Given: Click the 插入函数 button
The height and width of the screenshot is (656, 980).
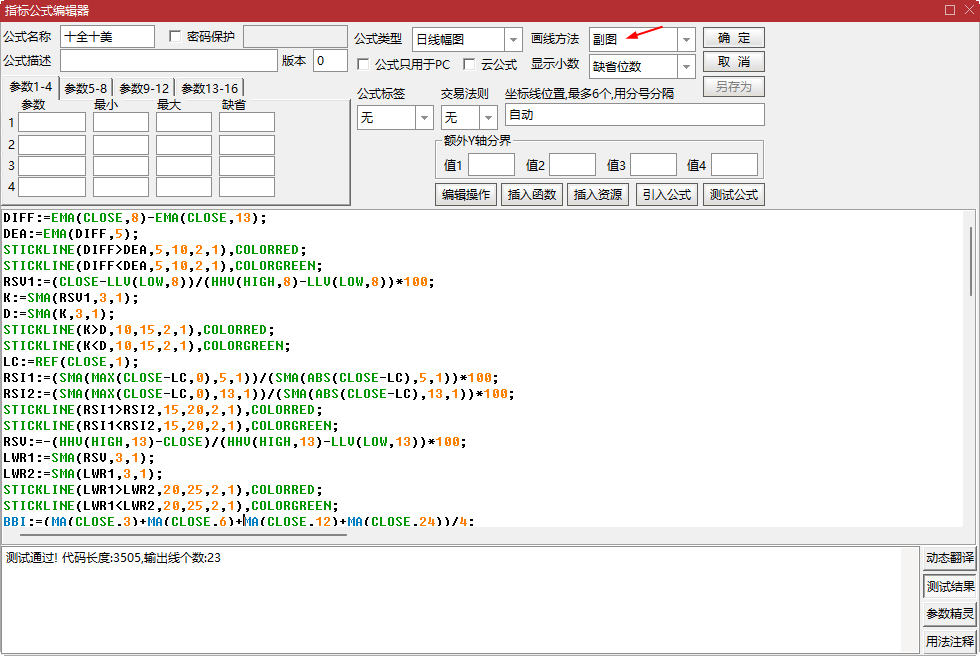Looking at the screenshot, I should 532,195.
